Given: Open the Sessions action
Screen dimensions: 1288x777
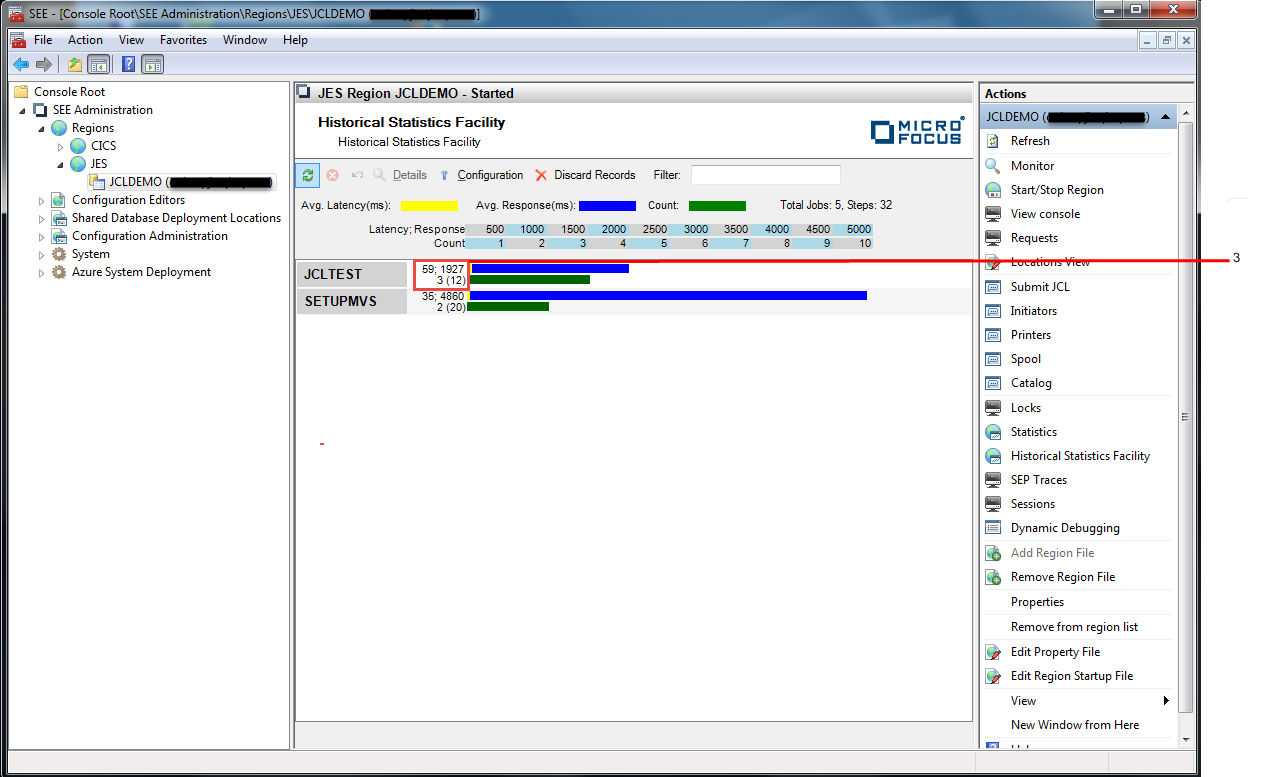Looking at the screenshot, I should click(x=1032, y=504).
